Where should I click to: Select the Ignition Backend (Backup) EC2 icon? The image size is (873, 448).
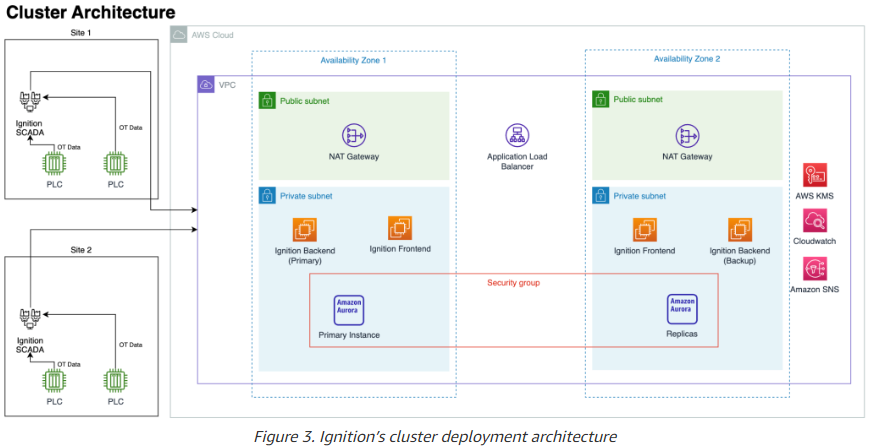(x=740, y=230)
